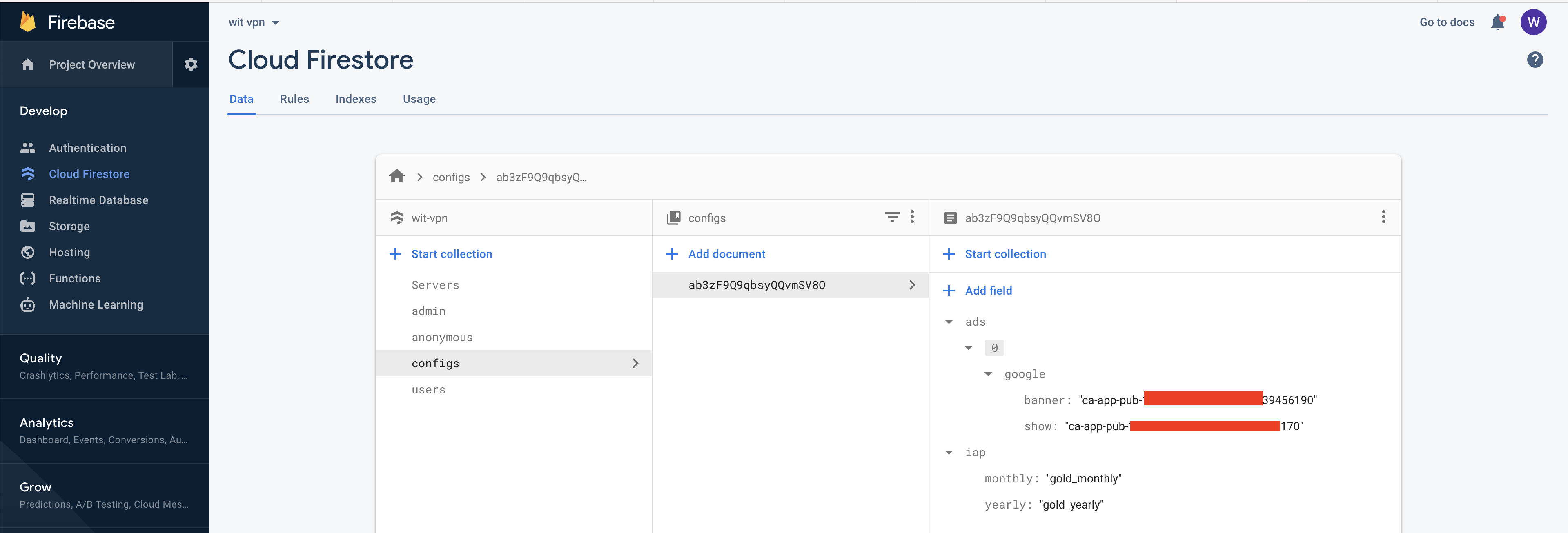The height and width of the screenshot is (533, 1568).
Task: Switch to the Indexes tab
Action: (356, 99)
